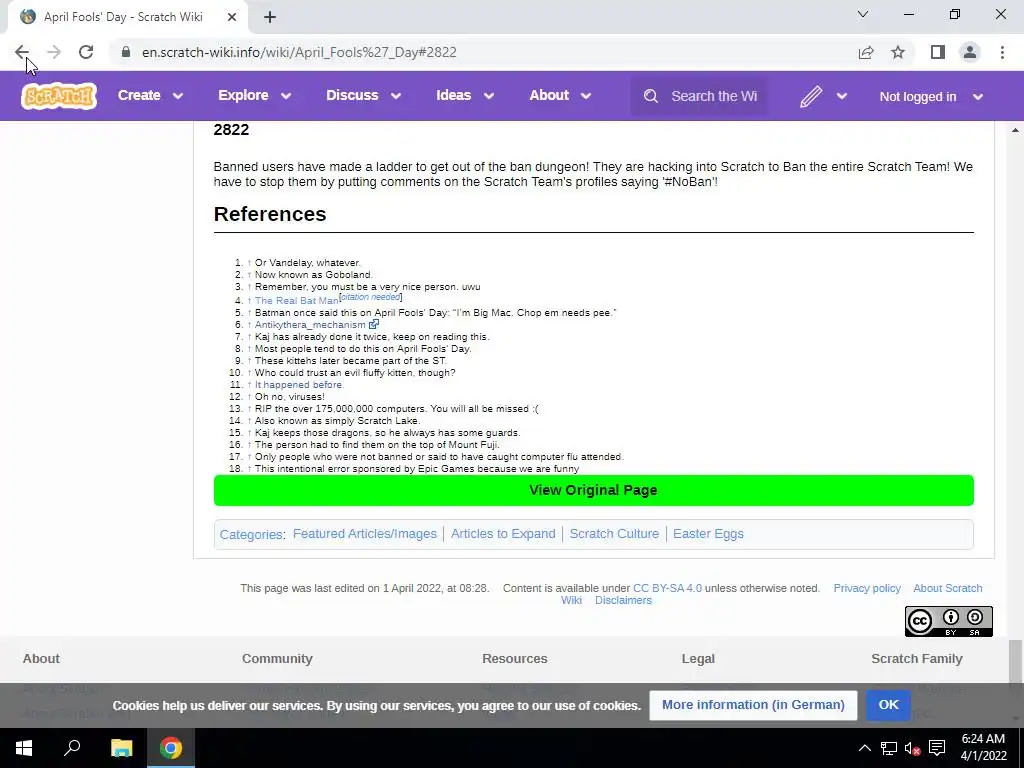Click the taskbar clock and date
Screen dimensions: 1024x768
click(x=983, y=748)
